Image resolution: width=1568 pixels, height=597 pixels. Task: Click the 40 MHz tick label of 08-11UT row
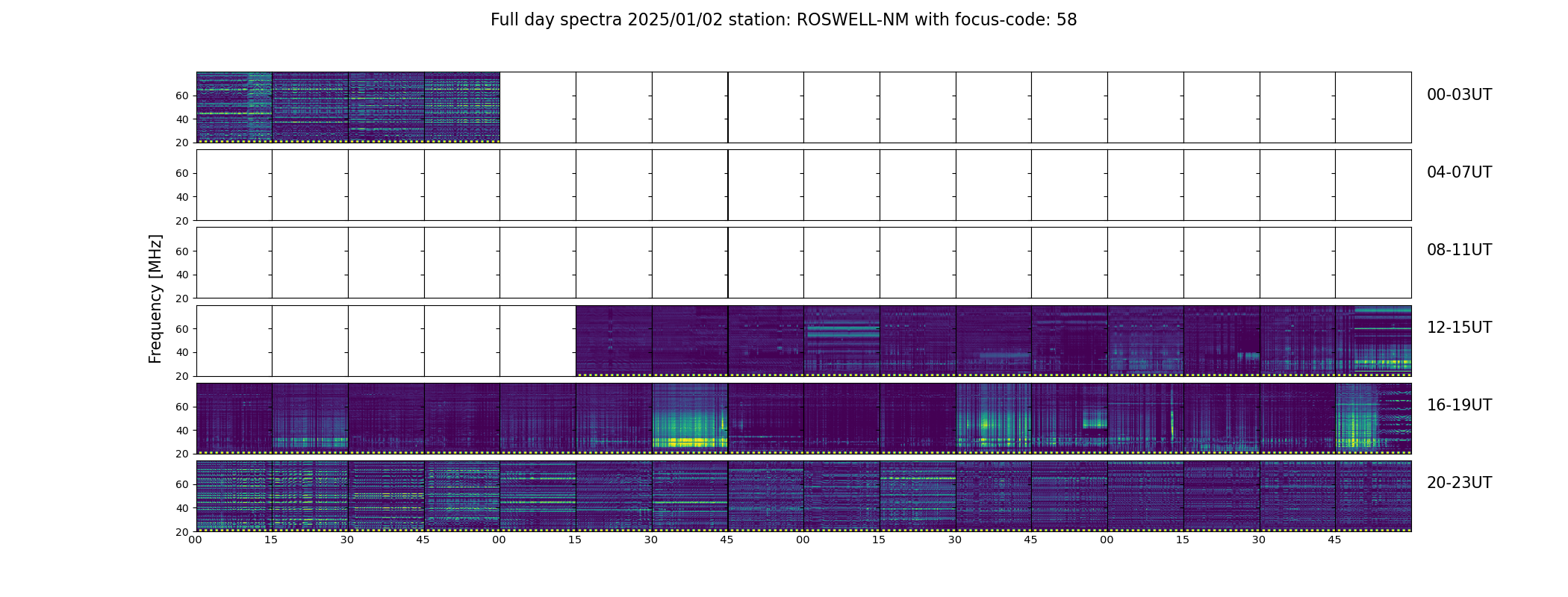[181, 275]
